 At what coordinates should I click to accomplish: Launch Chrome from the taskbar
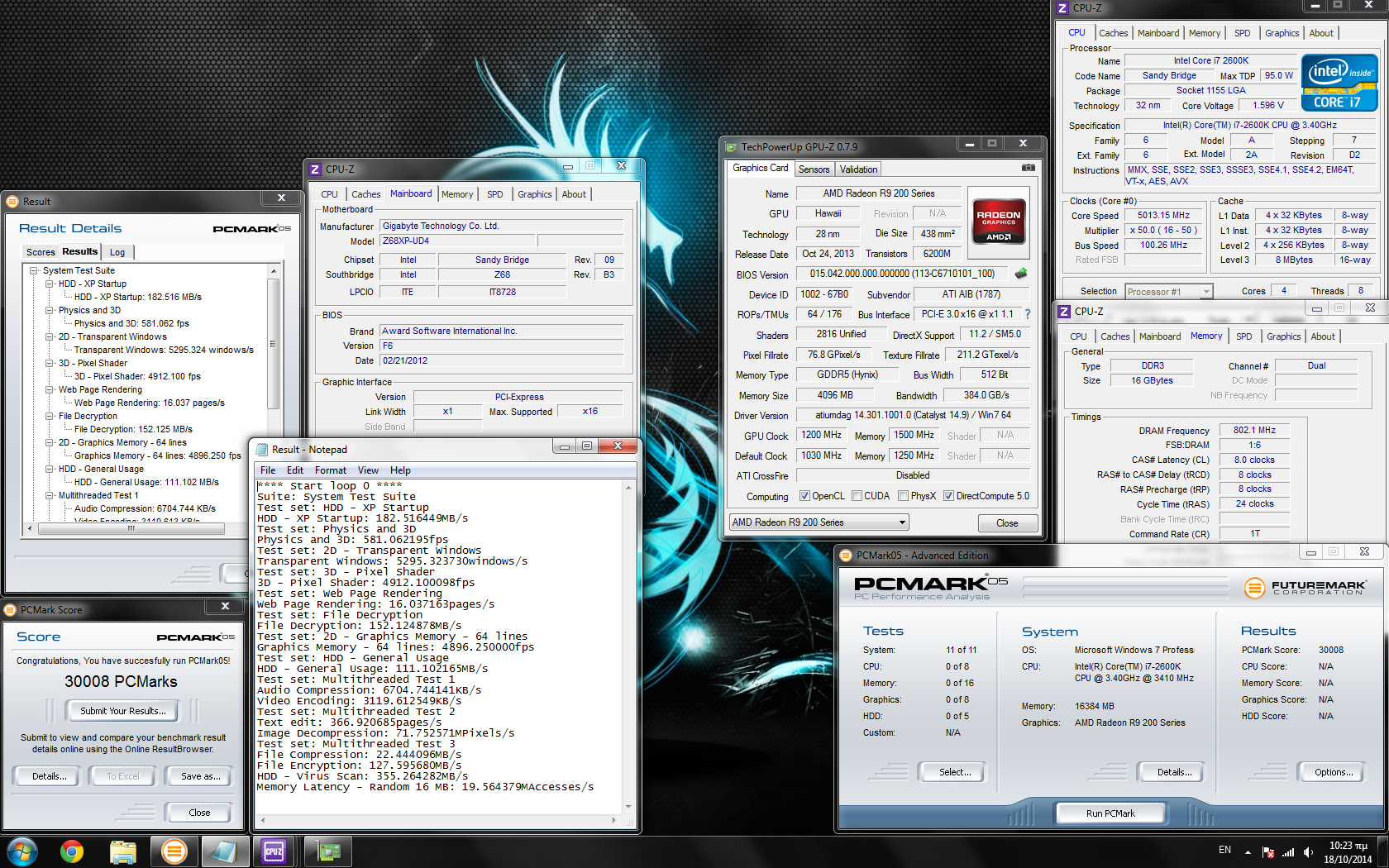72,851
